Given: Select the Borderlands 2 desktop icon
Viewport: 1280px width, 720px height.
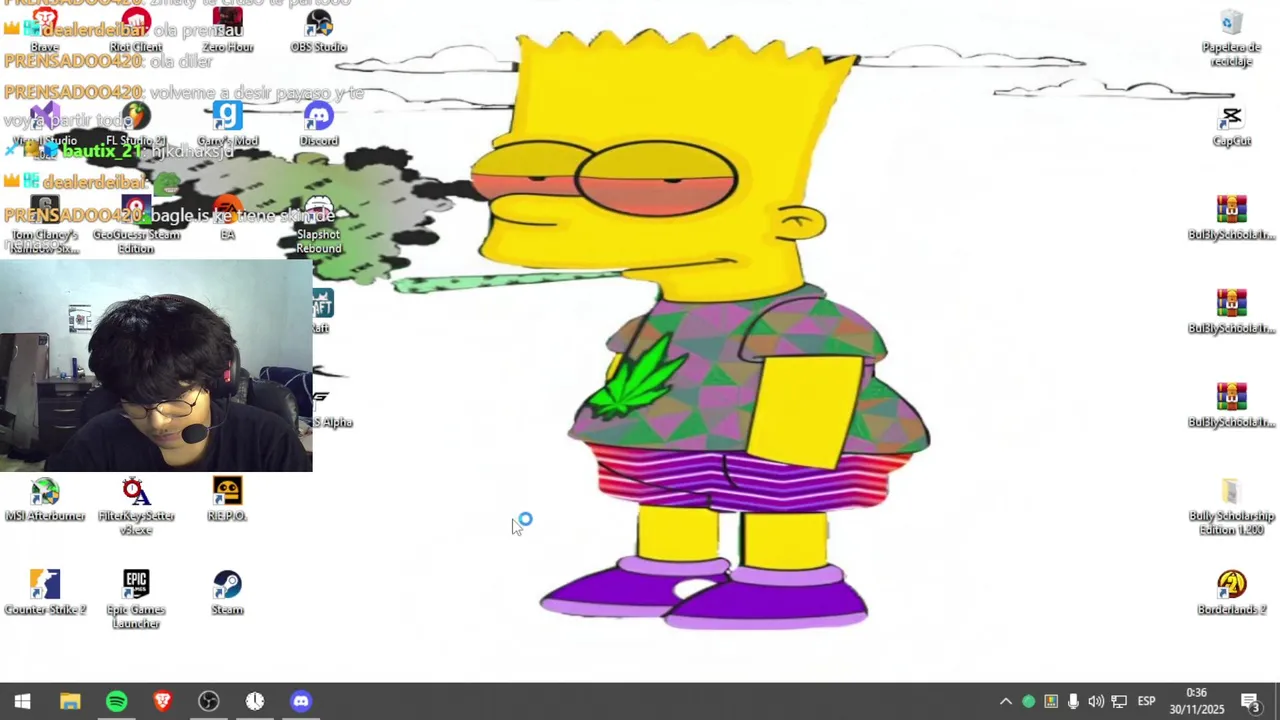Looking at the screenshot, I should tap(1231, 592).
